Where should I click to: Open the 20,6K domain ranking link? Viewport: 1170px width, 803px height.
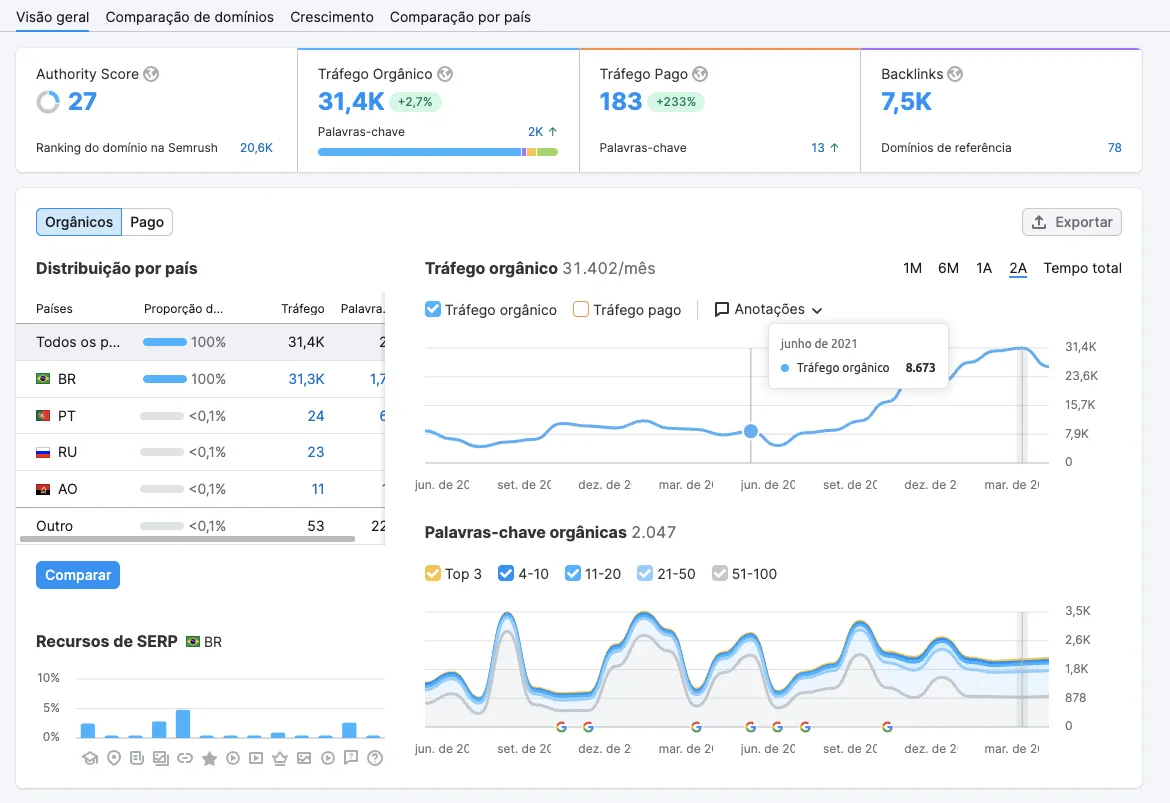(256, 148)
